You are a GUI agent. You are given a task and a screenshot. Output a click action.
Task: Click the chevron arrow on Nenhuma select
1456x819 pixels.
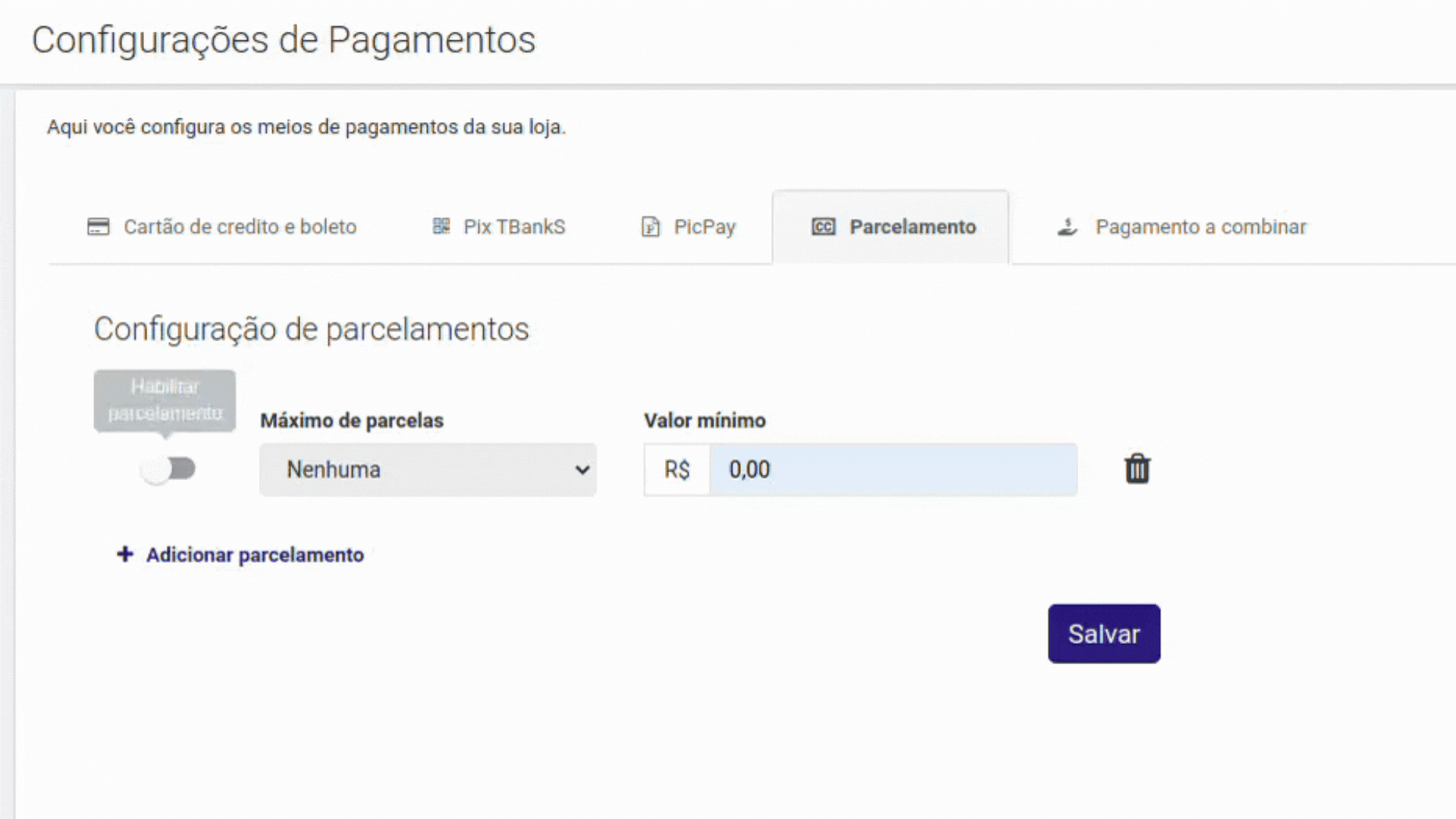click(582, 470)
